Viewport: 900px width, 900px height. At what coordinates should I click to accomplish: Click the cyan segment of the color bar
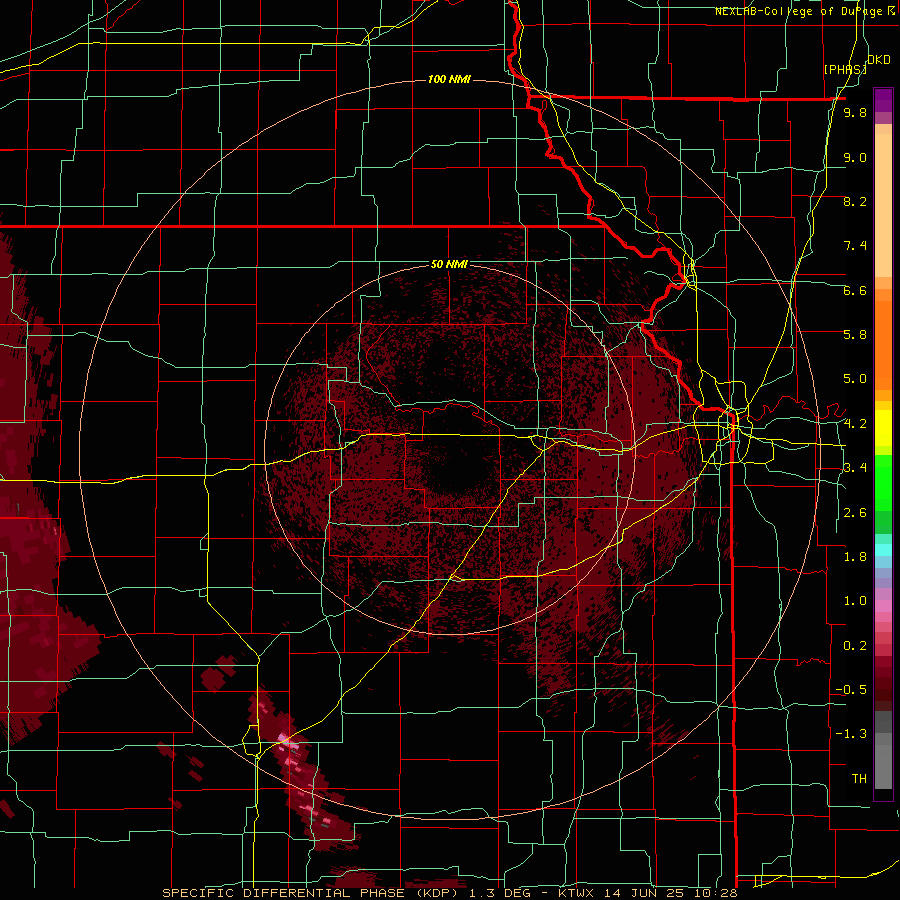pyautogui.click(x=883, y=550)
